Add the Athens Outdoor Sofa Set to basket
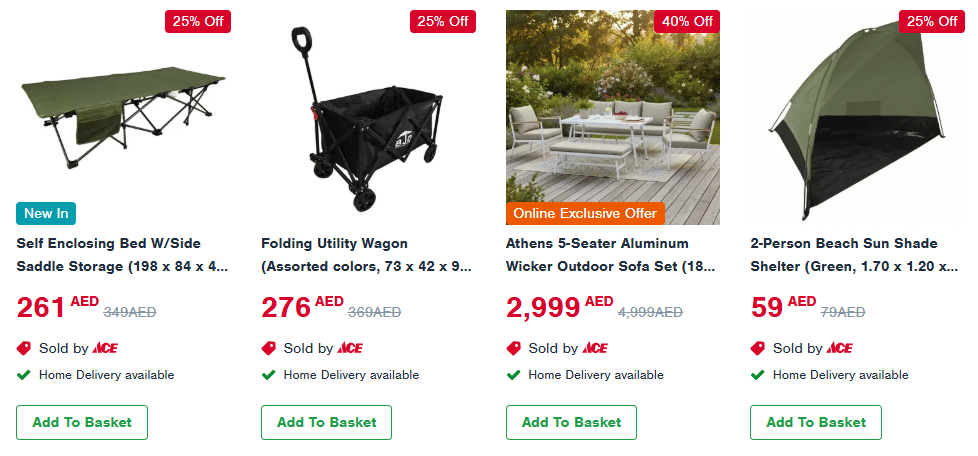This screenshot has height=456, width=978. pos(571,422)
